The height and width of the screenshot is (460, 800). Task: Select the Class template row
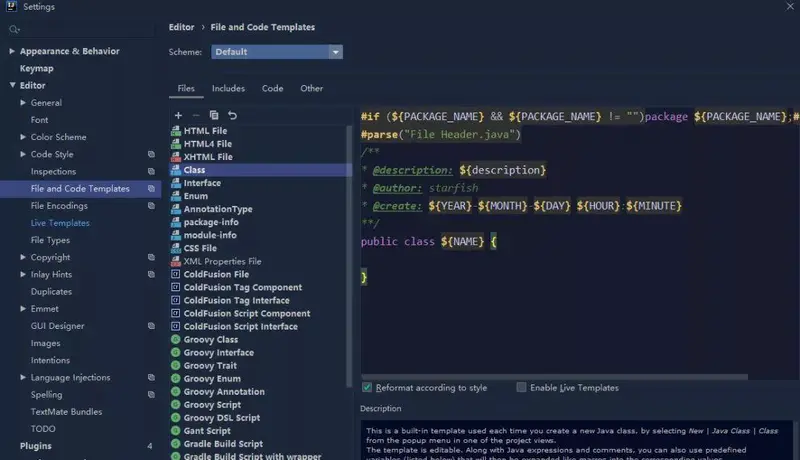(260, 170)
